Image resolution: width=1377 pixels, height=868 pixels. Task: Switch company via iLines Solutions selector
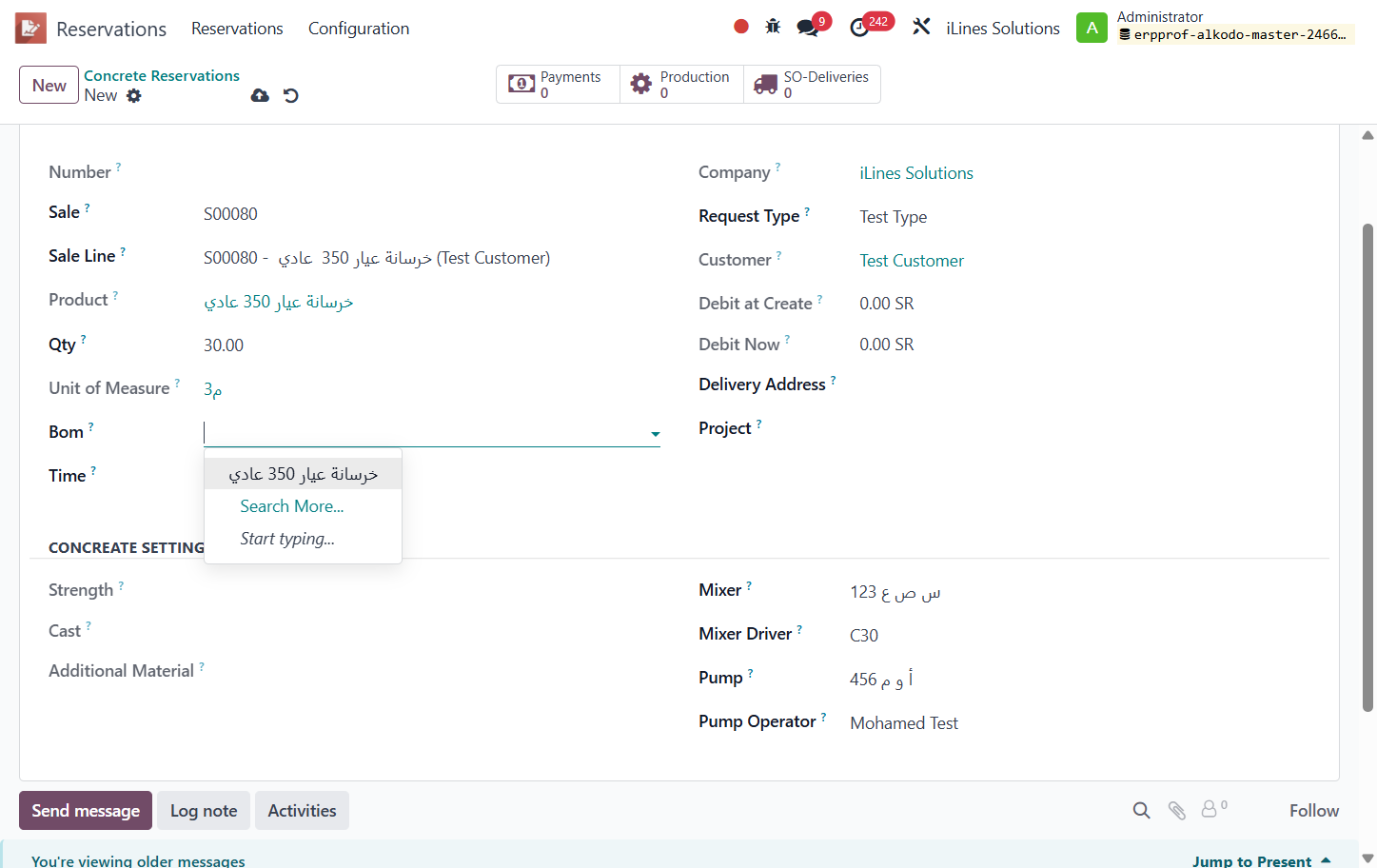1003,29
